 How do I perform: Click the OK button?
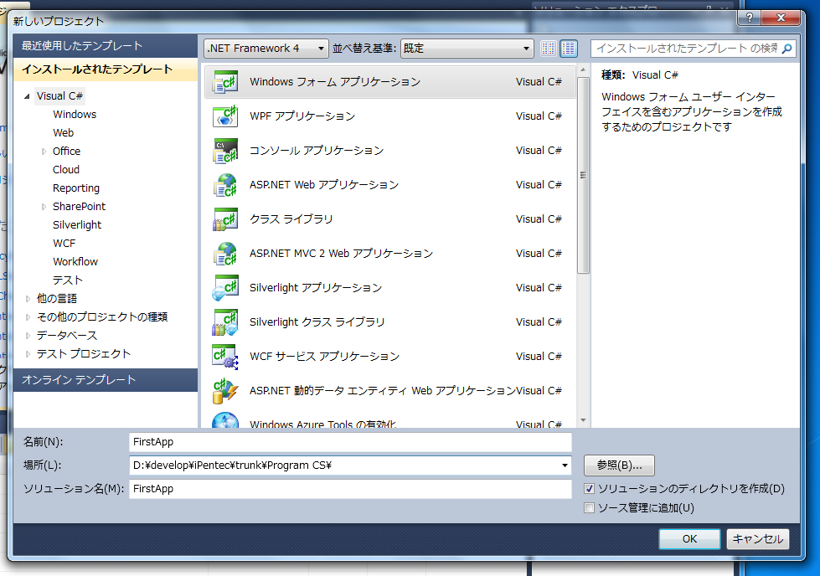tap(689, 539)
